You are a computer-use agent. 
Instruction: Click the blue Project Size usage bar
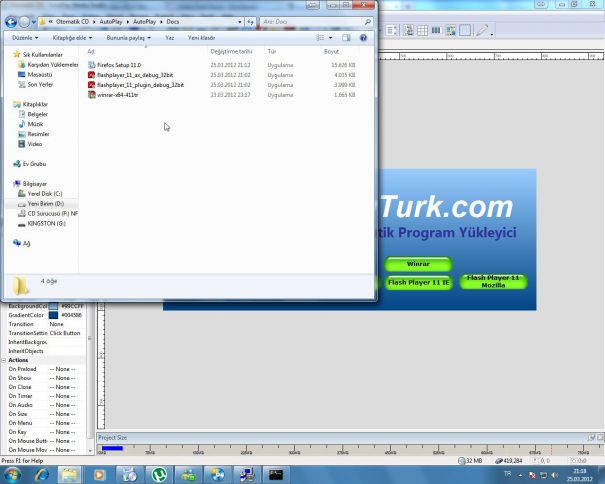pyautogui.click(x=112, y=448)
